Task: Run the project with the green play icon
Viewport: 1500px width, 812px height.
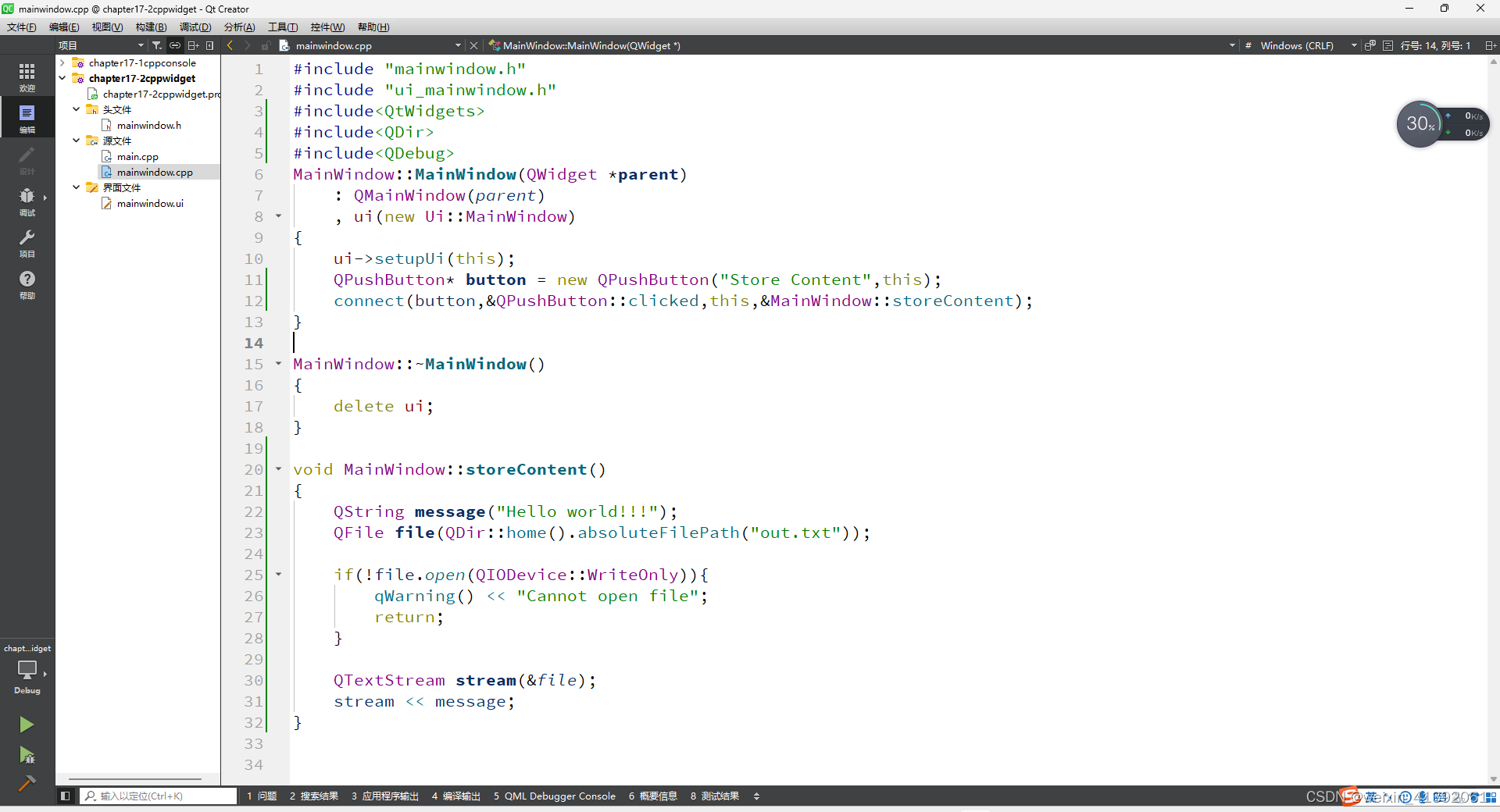Action: (27, 725)
